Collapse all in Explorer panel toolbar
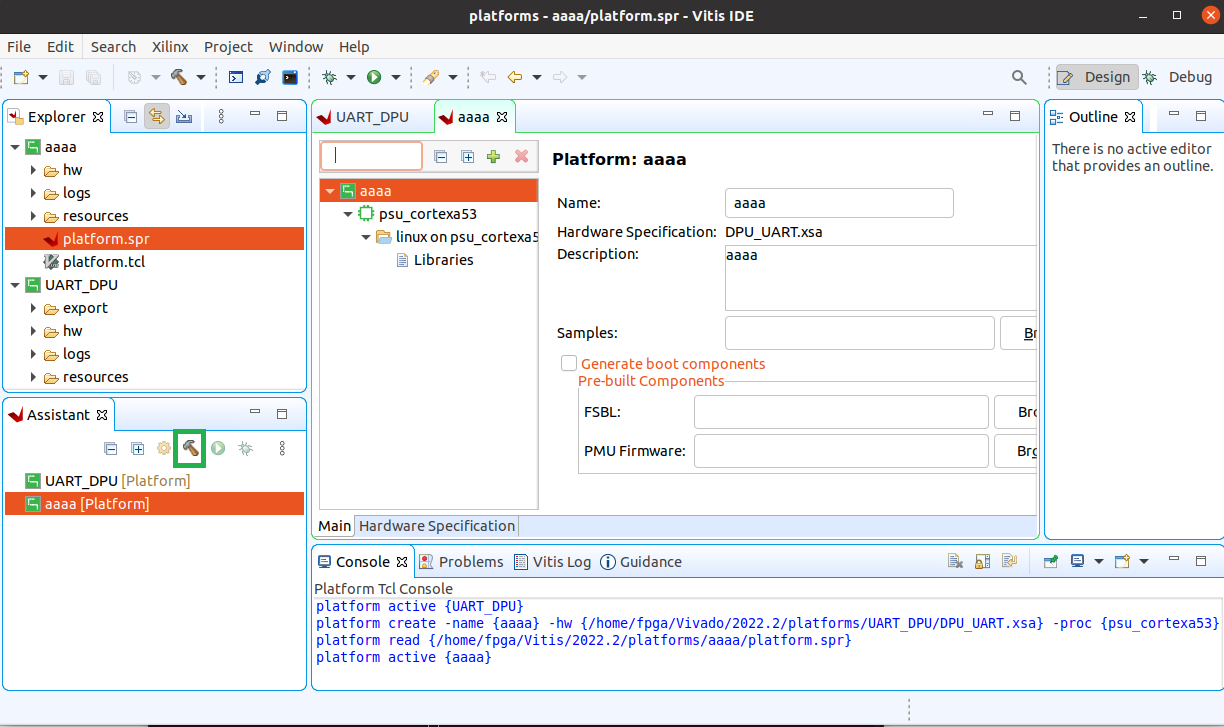The width and height of the screenshot is (1224, 727). pos(130,117)
